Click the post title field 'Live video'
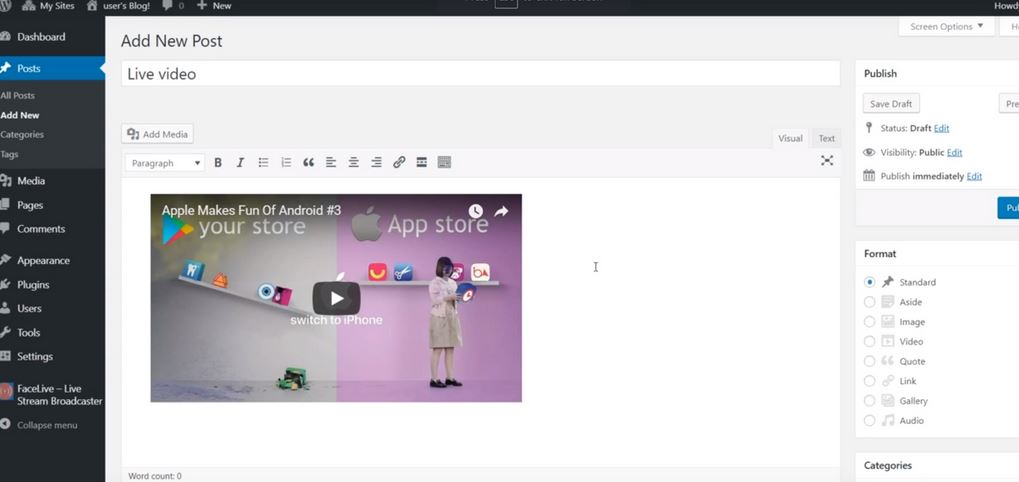Image resolution: width=1019 pixels, height=482 pixels. (481, 73)
